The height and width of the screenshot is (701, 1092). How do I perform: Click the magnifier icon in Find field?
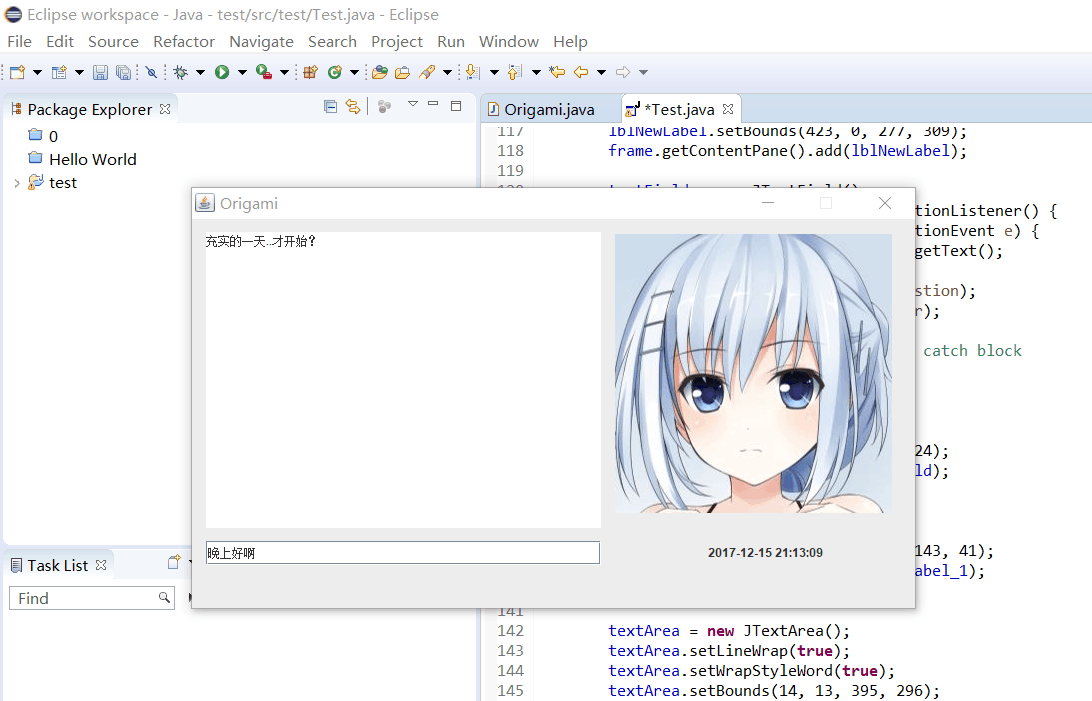[x=164, y=597]
